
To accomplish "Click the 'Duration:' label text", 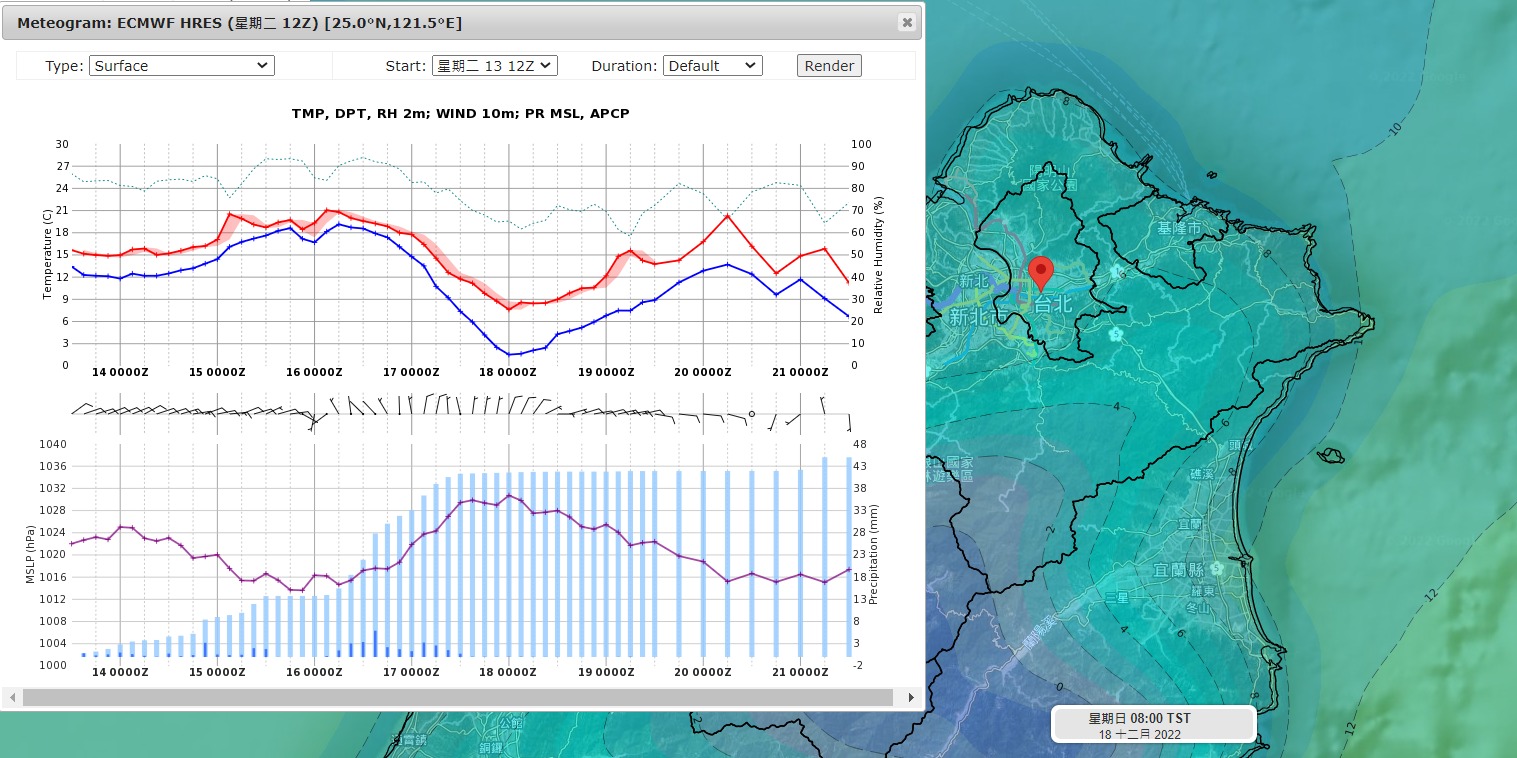I will (x=624, y=66).
